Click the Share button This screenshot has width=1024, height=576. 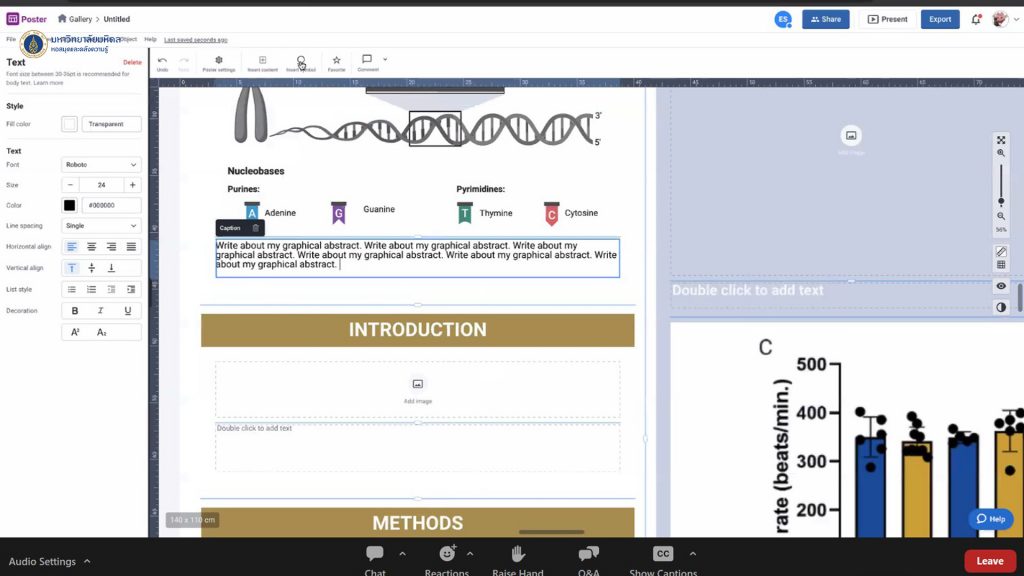pos(825,19)
